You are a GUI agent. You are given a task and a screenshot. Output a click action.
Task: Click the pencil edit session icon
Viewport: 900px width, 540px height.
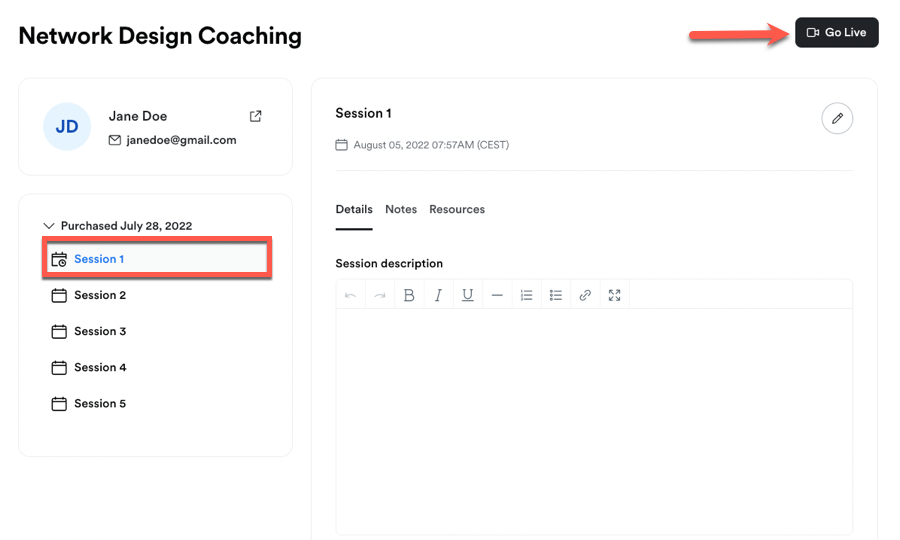point(837,119)
